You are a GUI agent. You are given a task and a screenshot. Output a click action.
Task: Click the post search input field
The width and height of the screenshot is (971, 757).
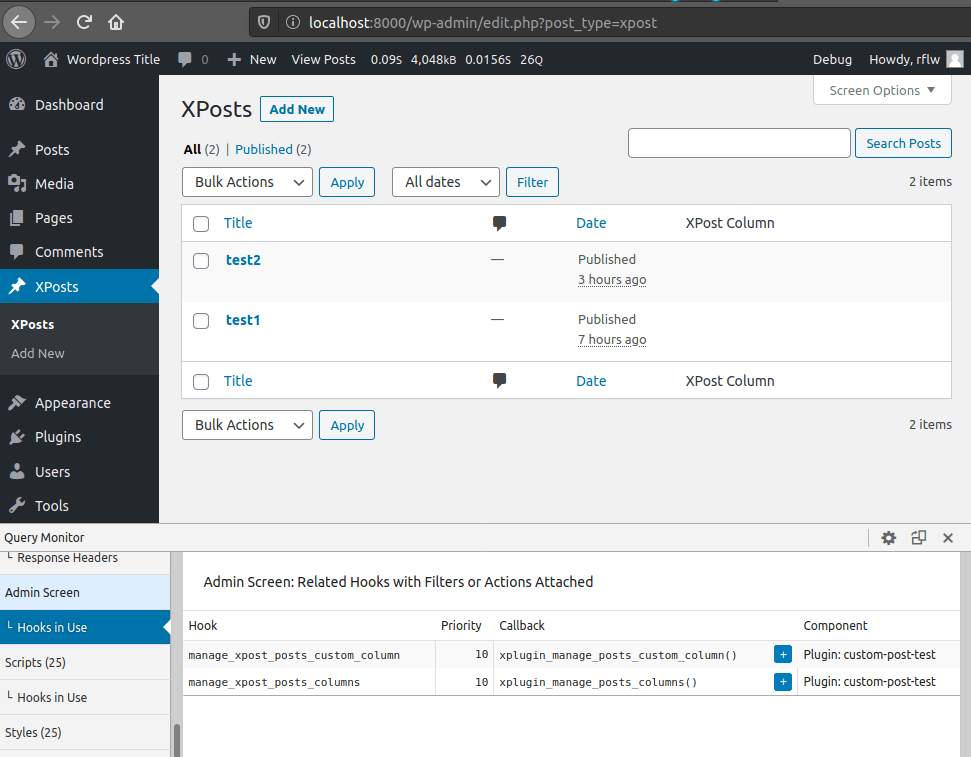tap(739, 142)
